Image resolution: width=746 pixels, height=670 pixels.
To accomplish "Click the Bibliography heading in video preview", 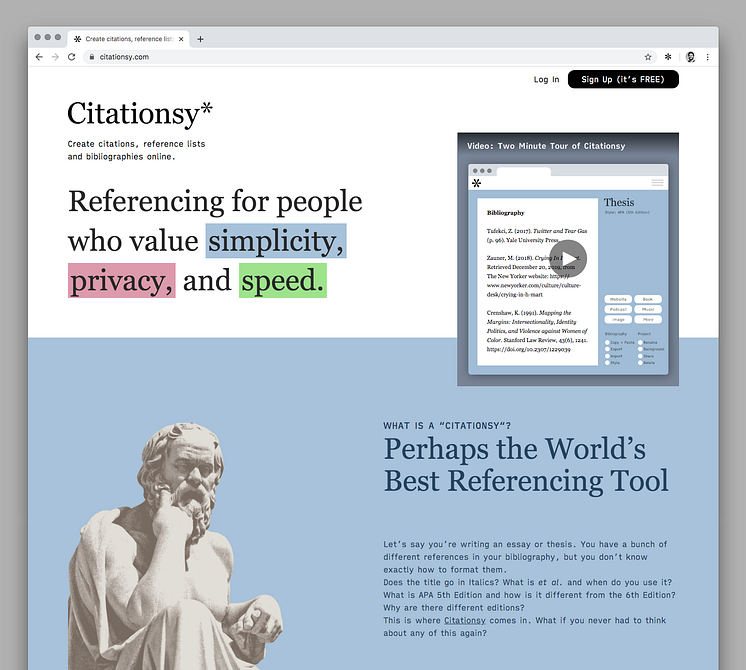I will (505, 213).
